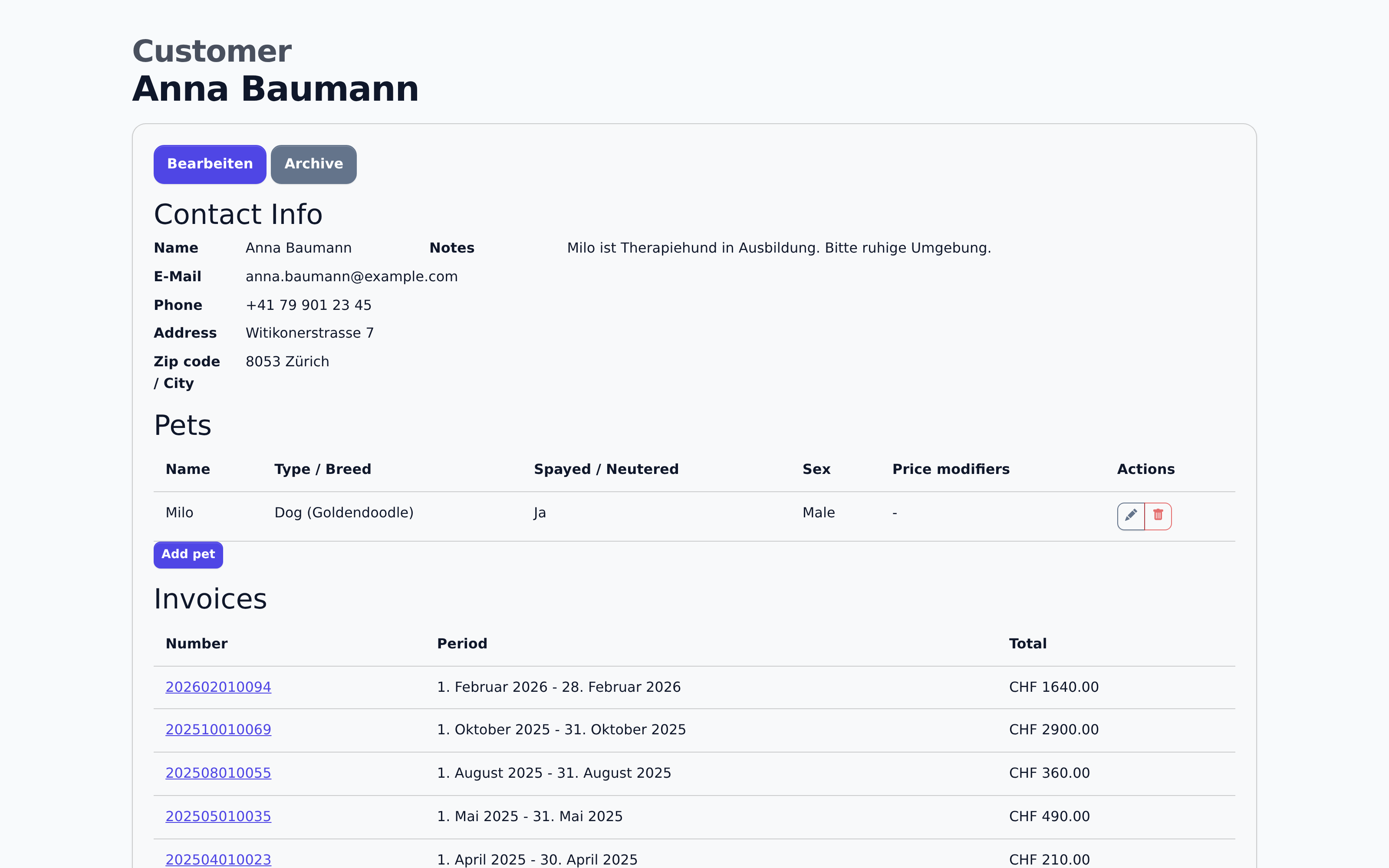Click the Number column header in Invoices
Viewport: 1389px width, 868px height.
click(196, 644)
